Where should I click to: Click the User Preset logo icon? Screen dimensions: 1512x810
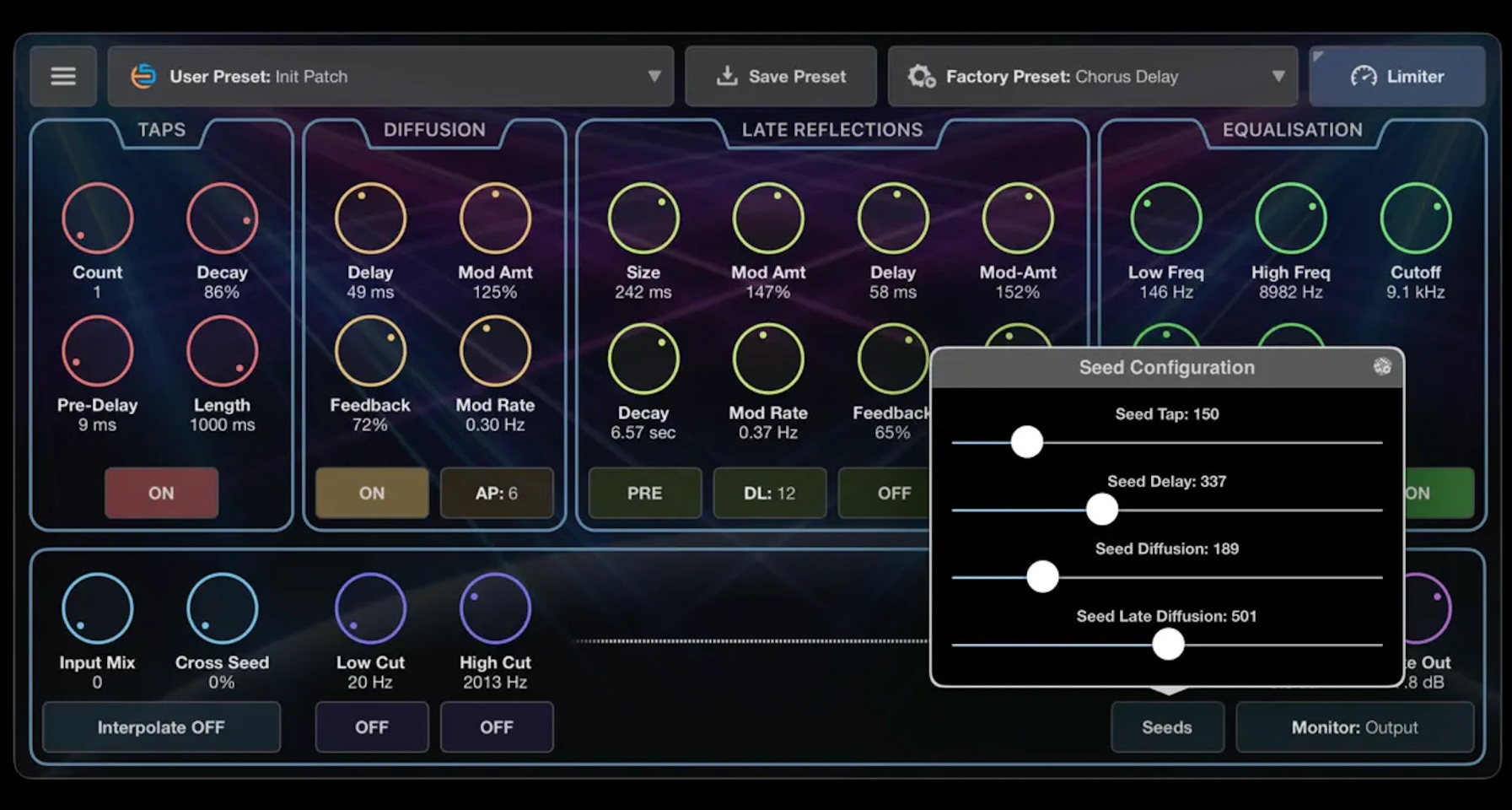[x=143, y=76]
